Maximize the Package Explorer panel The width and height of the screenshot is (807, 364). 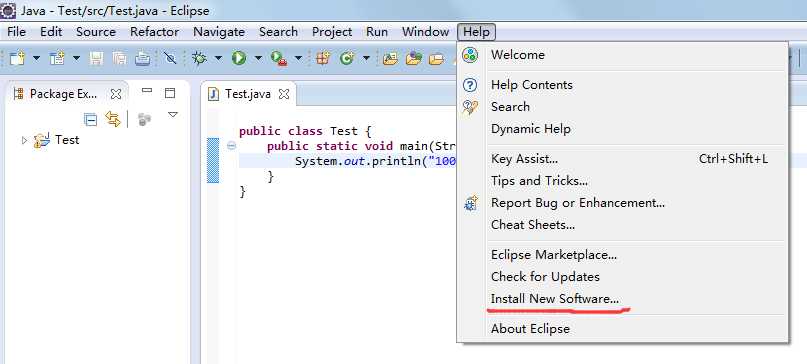pyautogui.click(x=170, y=93)
